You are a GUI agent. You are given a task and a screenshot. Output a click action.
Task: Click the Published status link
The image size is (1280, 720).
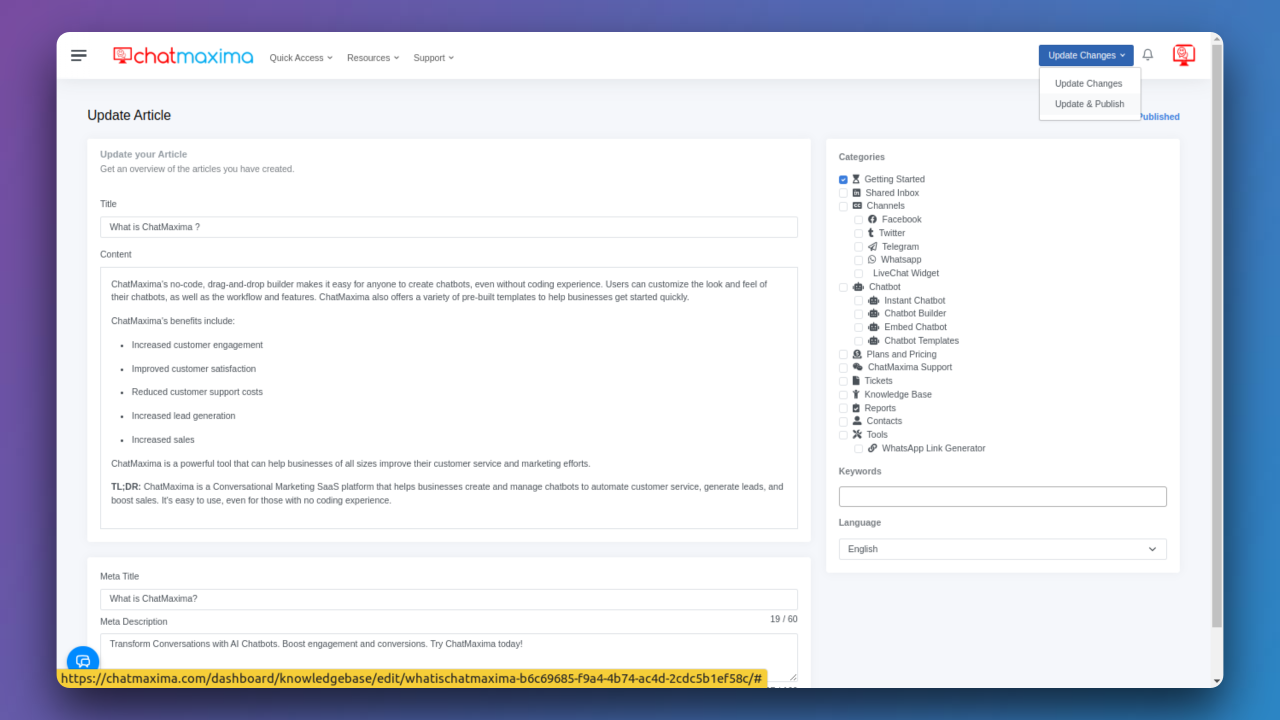1160,117
